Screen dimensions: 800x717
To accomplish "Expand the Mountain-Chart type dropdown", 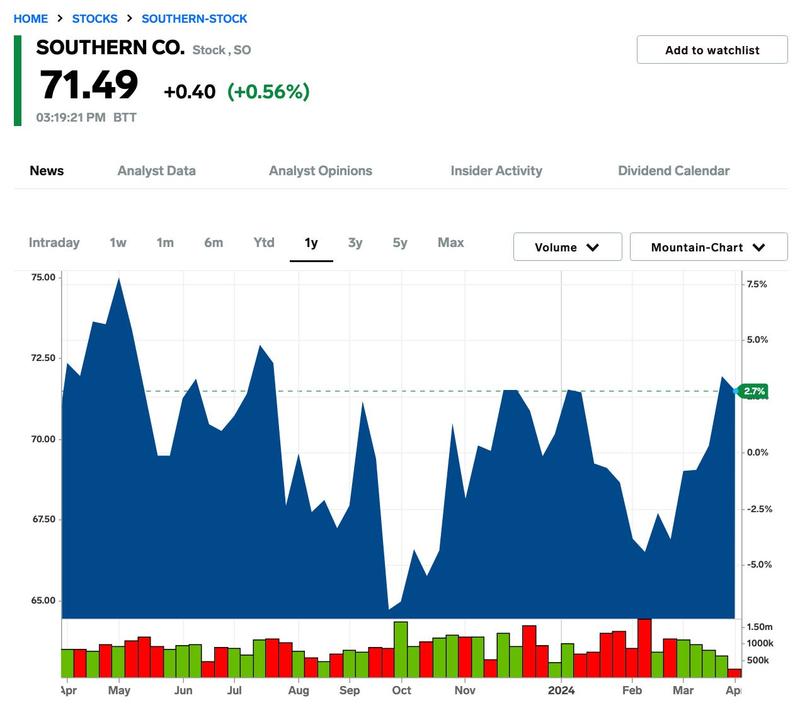I will point(709,247).
